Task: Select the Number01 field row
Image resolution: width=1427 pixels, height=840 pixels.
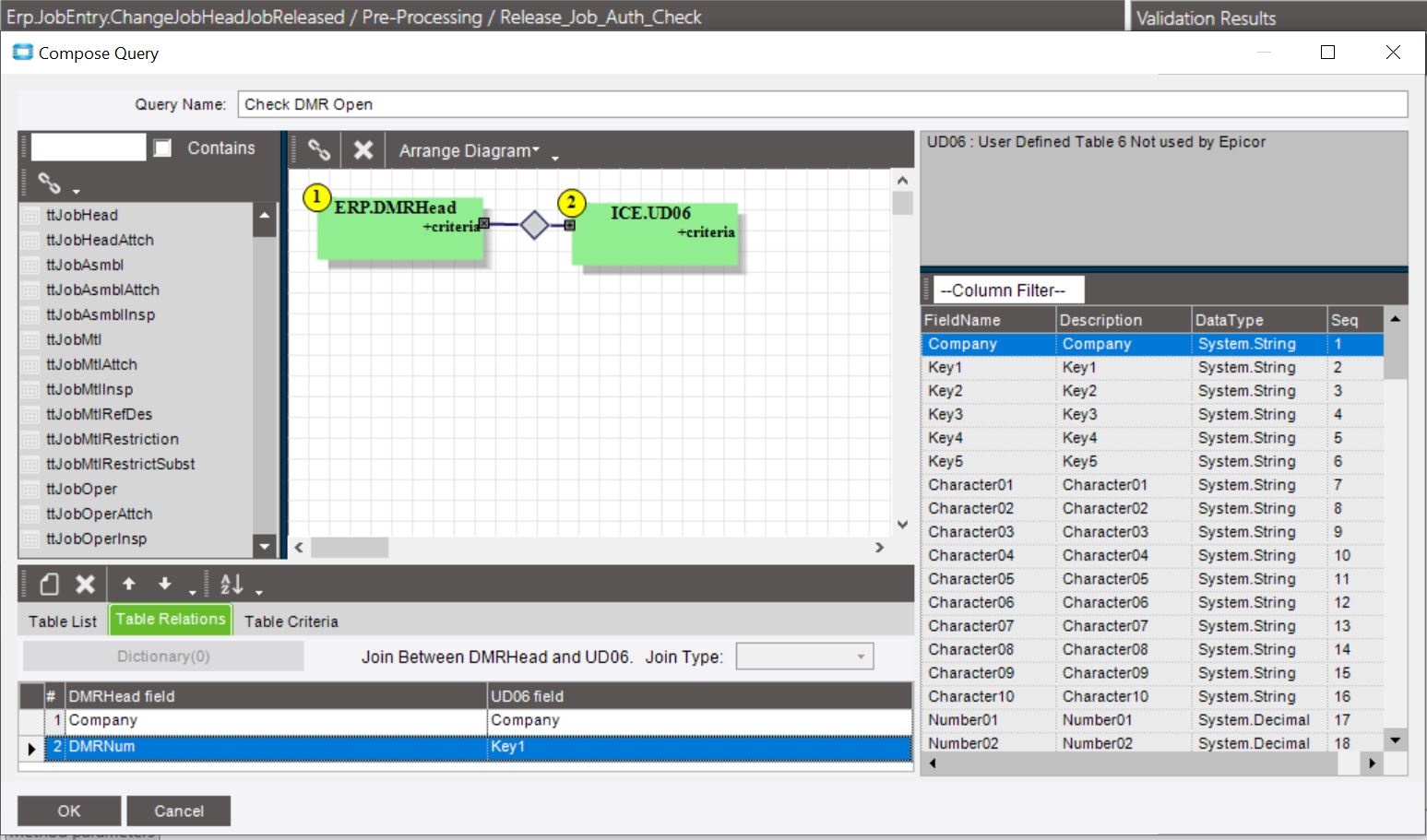Action: [x=1152, y=720]
